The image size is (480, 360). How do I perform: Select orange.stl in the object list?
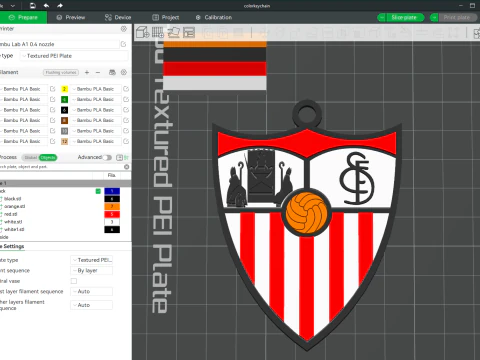15,206
